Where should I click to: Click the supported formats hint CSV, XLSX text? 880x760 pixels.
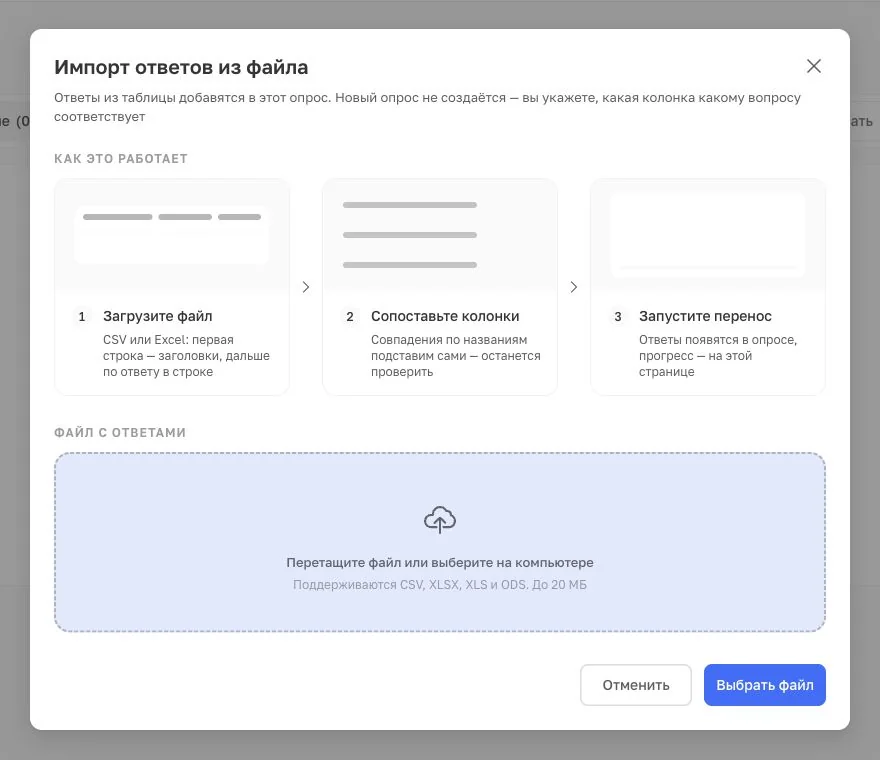point(439,585)
